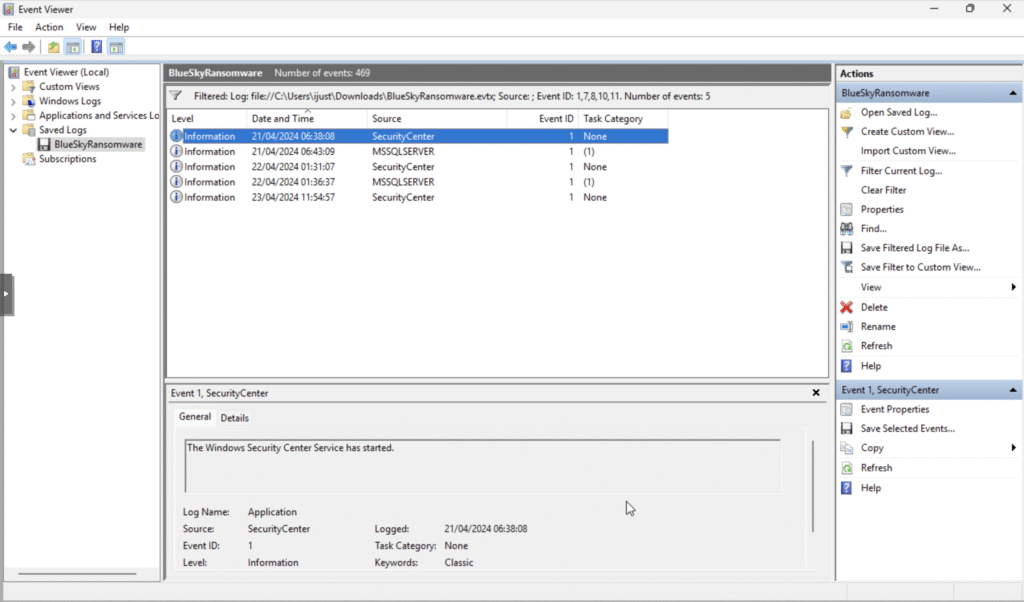Screen dimensions: 1024x602
Task: Open Filter Current Log from Actions pane
Action: 900,171
